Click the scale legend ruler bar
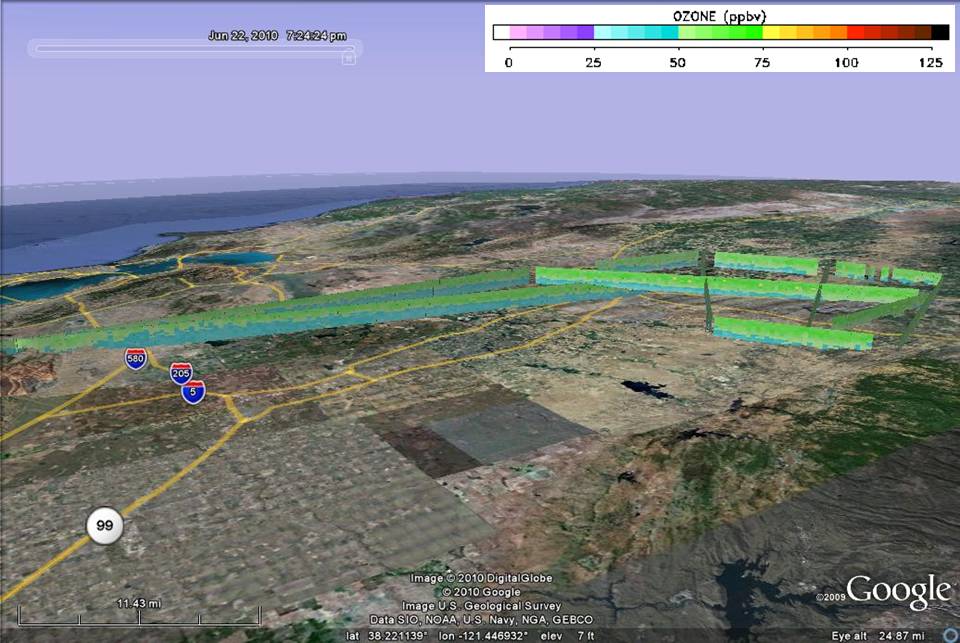Viewport: 960px width, 643px height. 140,616
